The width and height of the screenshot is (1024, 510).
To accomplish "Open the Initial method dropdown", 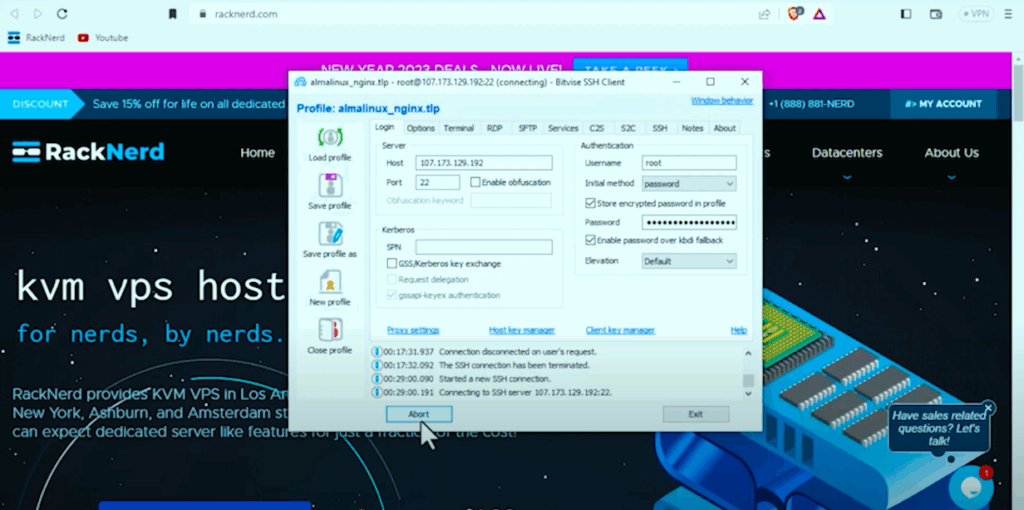I will 689,183.
